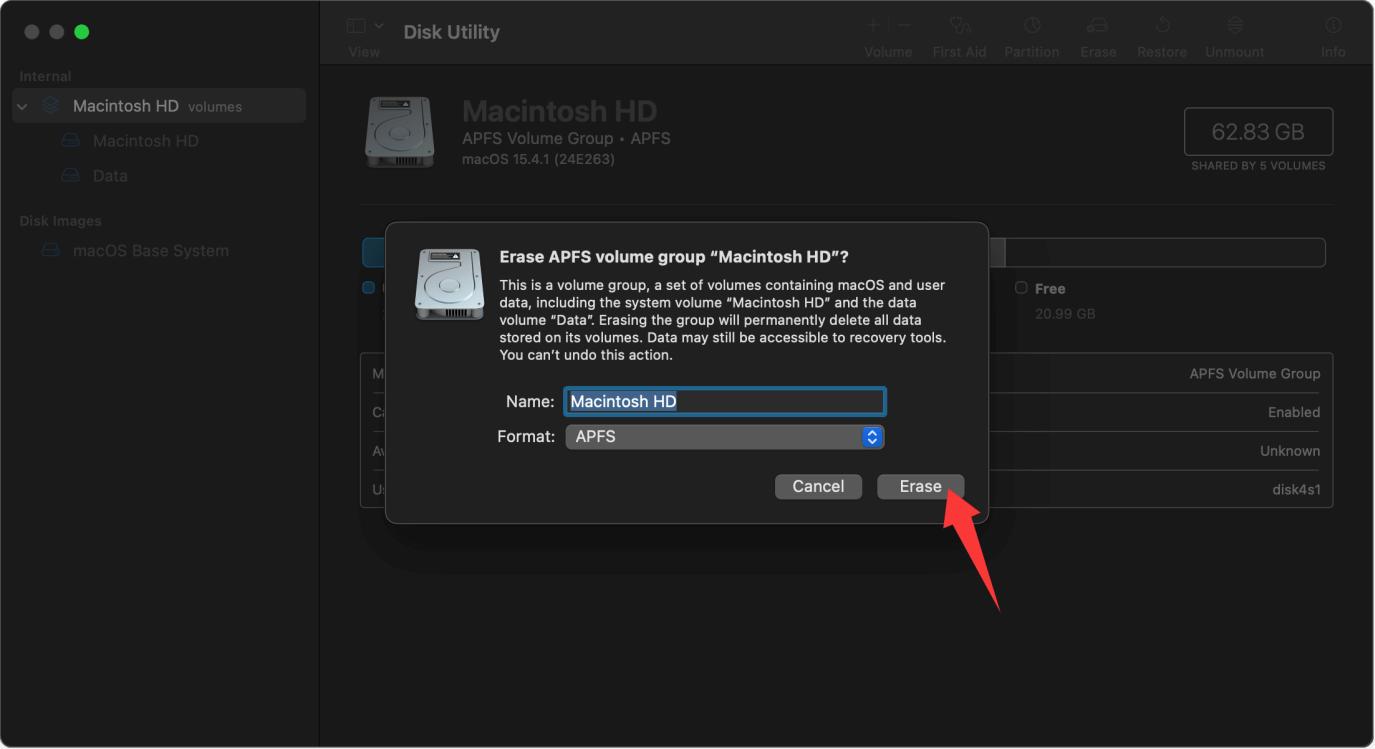Open the Format dropdown showing APFS
This screenshot has width=1375, height=749.
pos(723,436)
